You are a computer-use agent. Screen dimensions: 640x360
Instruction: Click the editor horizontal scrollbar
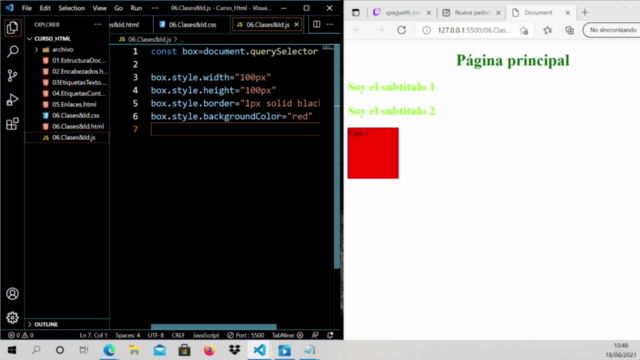coord(213,327)
